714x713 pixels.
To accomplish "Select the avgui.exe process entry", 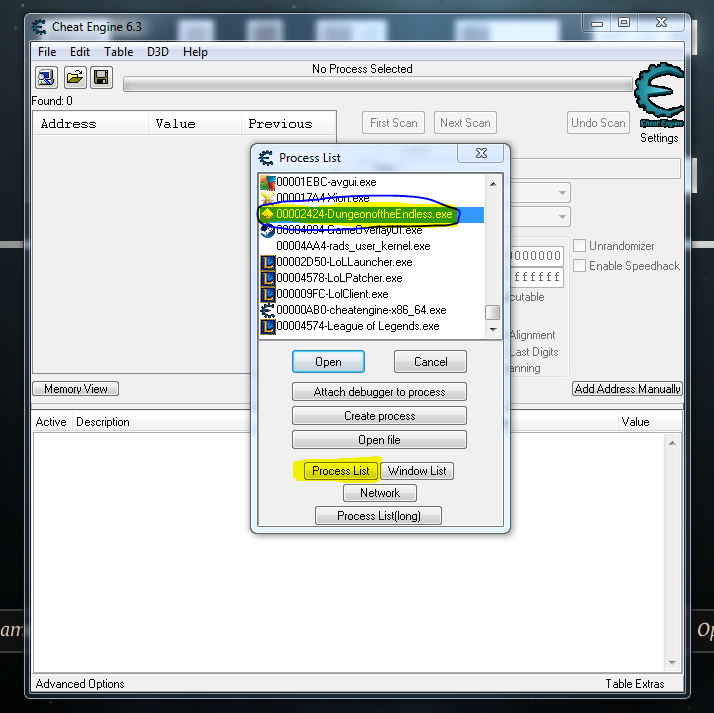I will coord(372,182).
